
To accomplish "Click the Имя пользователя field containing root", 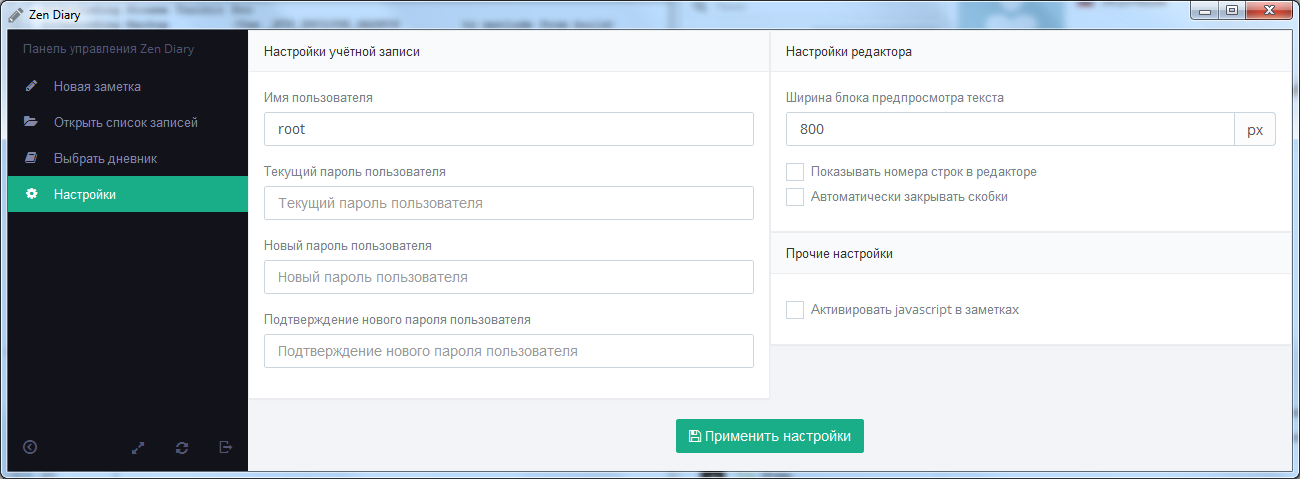I will click(508, 129).
